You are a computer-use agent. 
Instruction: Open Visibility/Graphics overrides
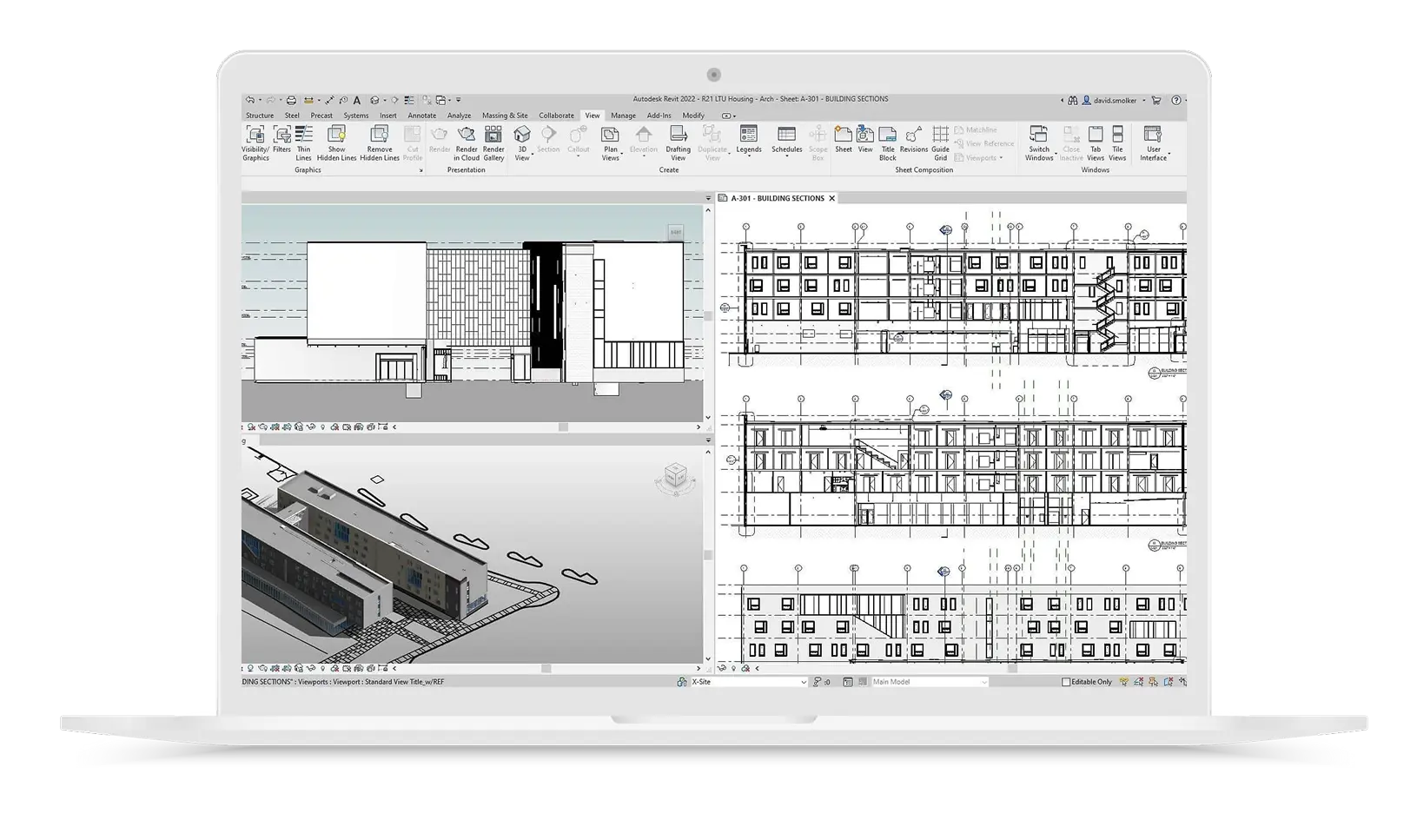coord(255,143)
